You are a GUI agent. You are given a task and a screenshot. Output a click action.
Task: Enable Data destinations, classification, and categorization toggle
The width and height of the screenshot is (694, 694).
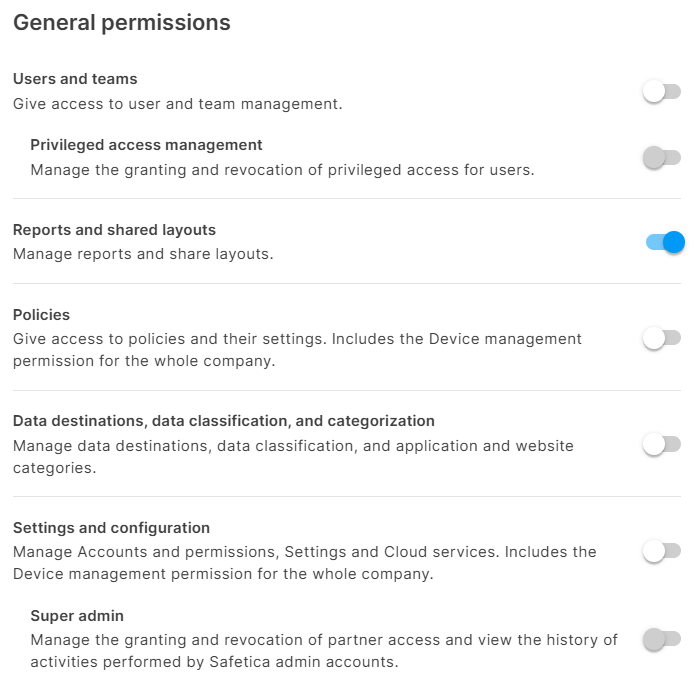(661, 444)
